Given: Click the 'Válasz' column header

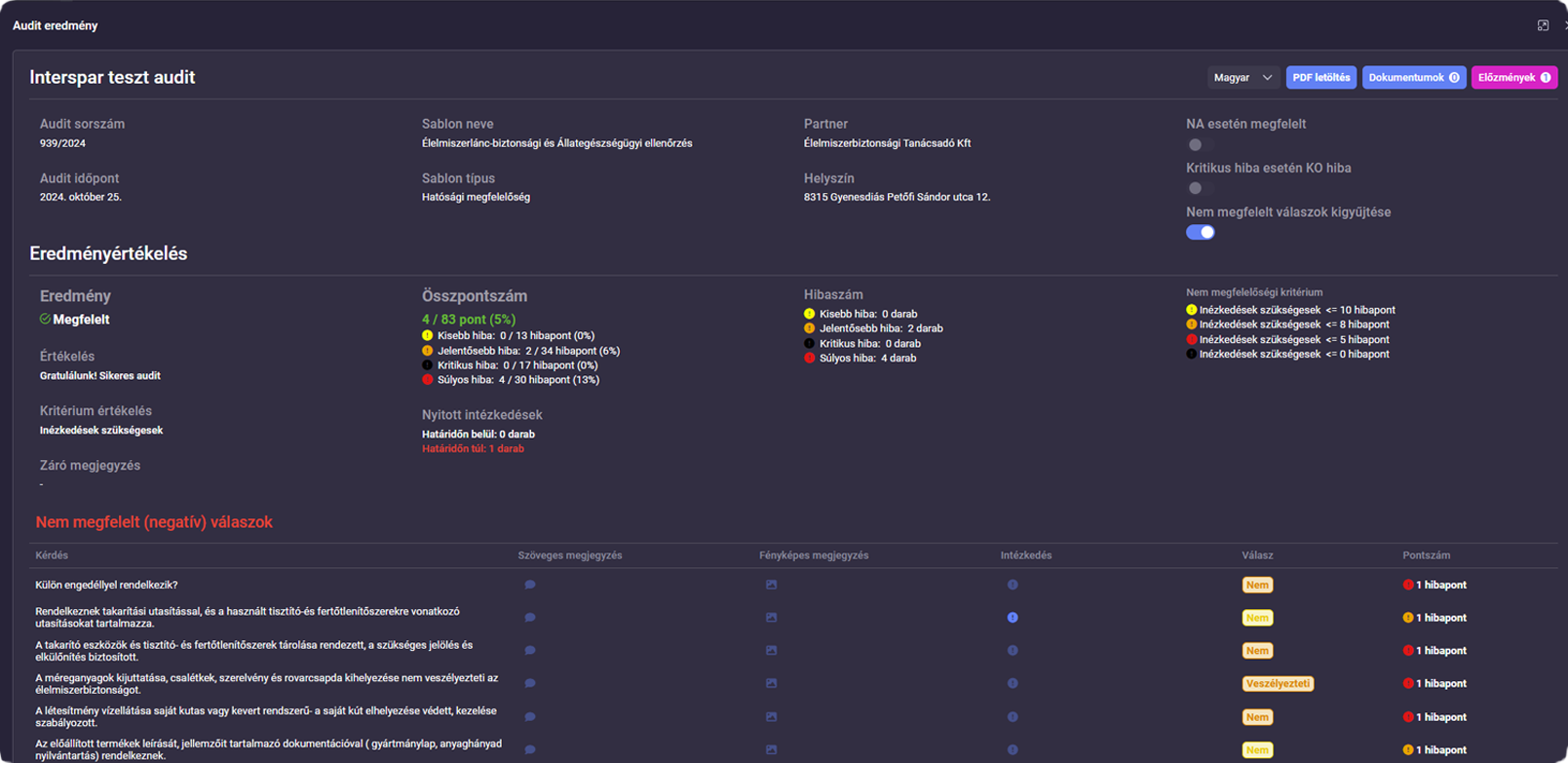Looking at the screenshot, I should (x=1257, y=555).
